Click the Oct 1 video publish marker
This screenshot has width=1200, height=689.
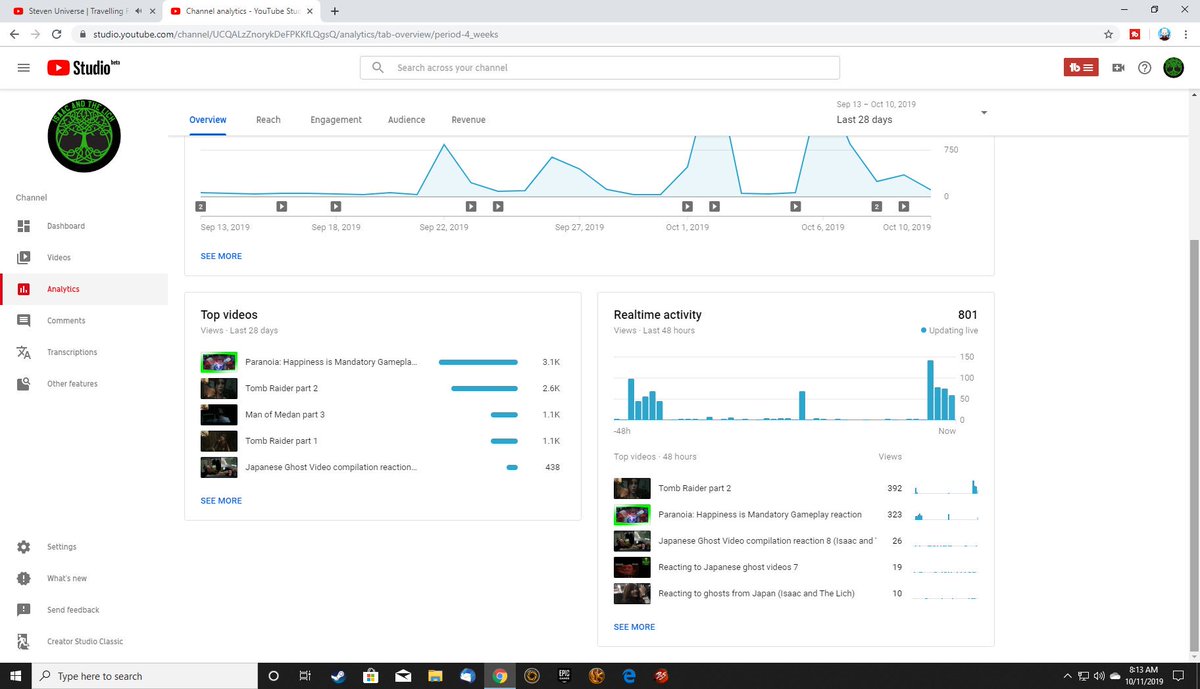click(x=687, y=206)
